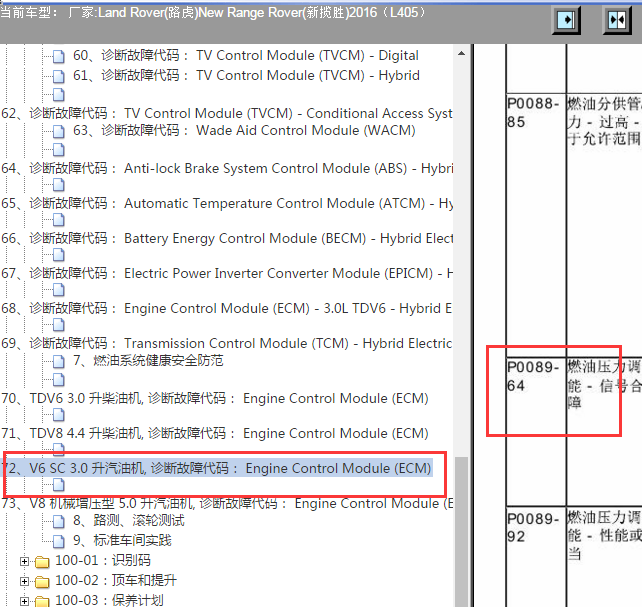Select item 67 Electric Power Inverter Converter Module
Image resolution: width=642 pixels, height=607 pixels.
227,273
